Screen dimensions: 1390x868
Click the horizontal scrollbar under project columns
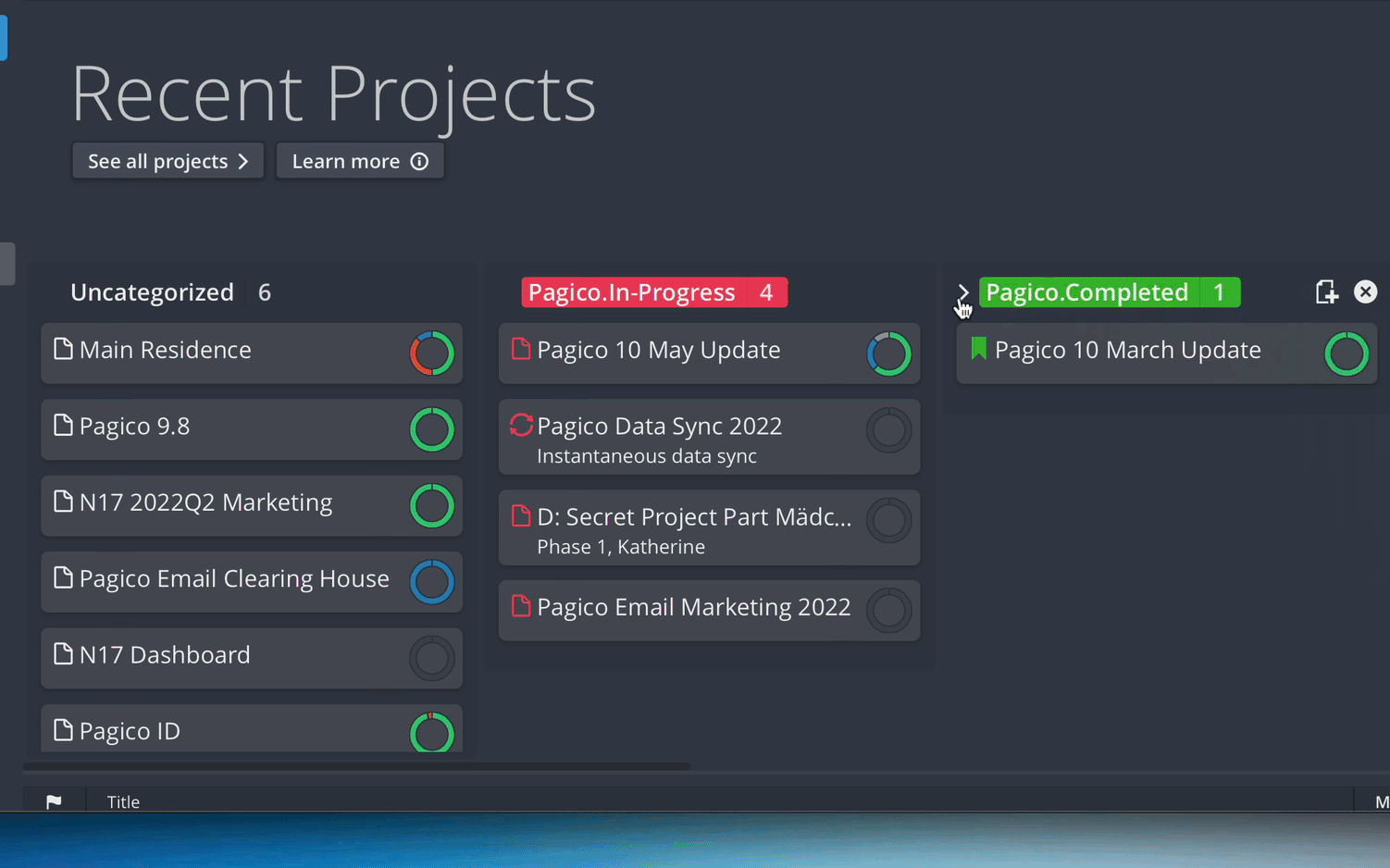pos(356,767)
